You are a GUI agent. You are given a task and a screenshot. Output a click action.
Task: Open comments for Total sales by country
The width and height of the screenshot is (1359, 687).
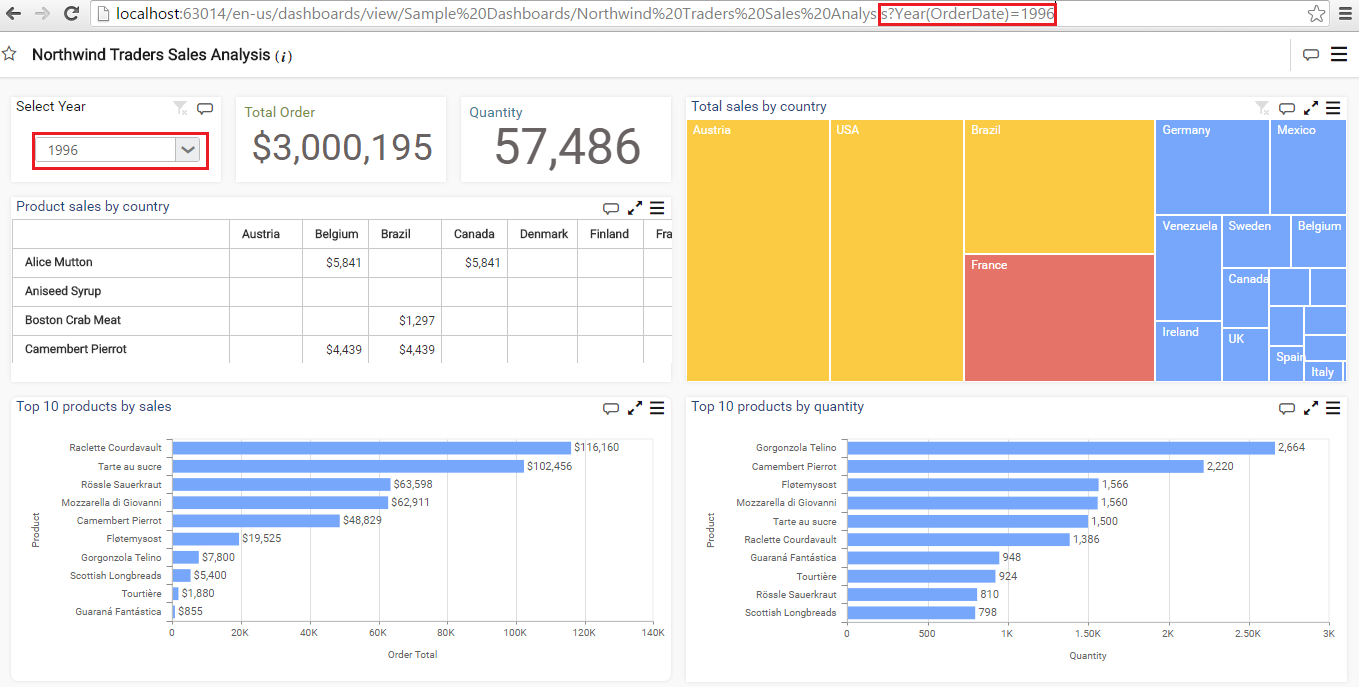coord(1287,108)
